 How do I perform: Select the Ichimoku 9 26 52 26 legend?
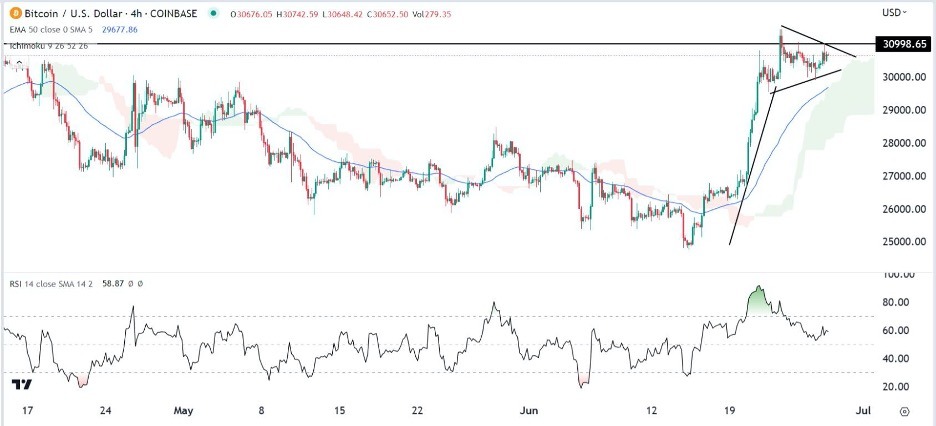click(47, 44)
